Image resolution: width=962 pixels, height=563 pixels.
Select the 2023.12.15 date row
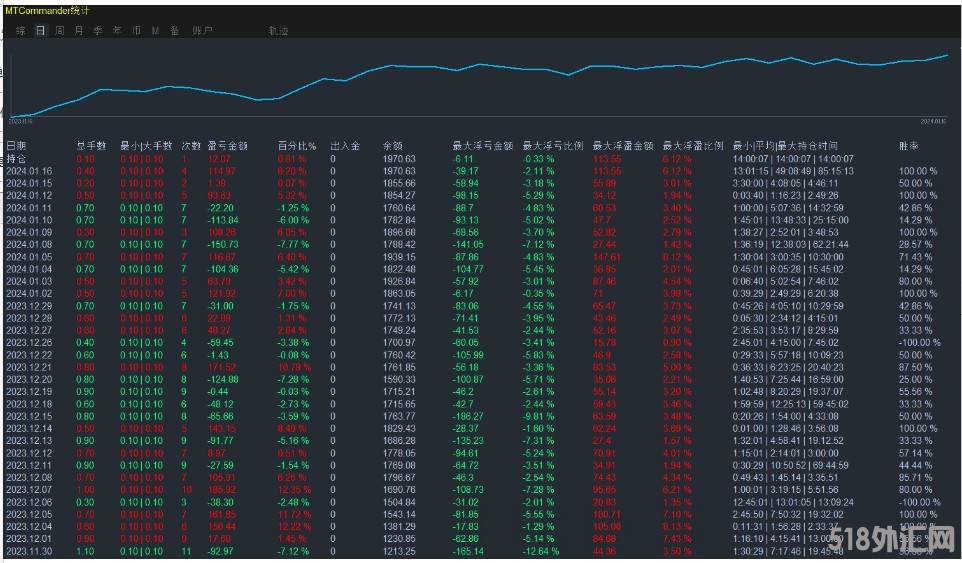(29, 416)
